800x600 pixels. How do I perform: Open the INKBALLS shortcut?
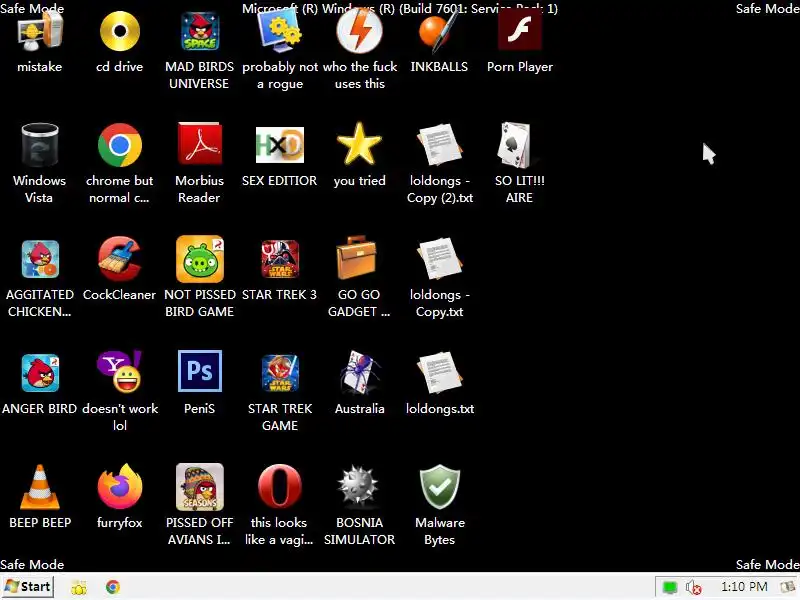pyautogui.click(x=439, y=32)
